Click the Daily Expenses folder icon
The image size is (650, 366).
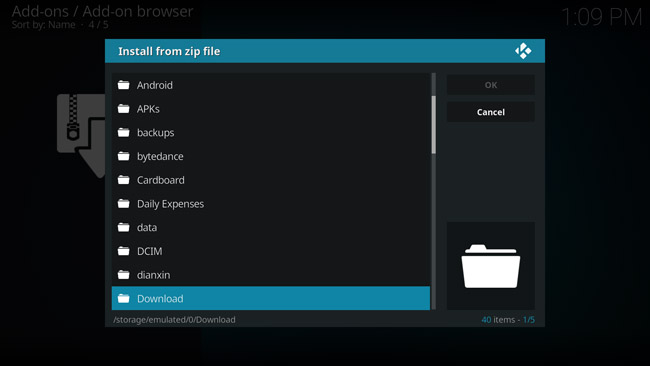pyautogui.click(x=124, y=204)
